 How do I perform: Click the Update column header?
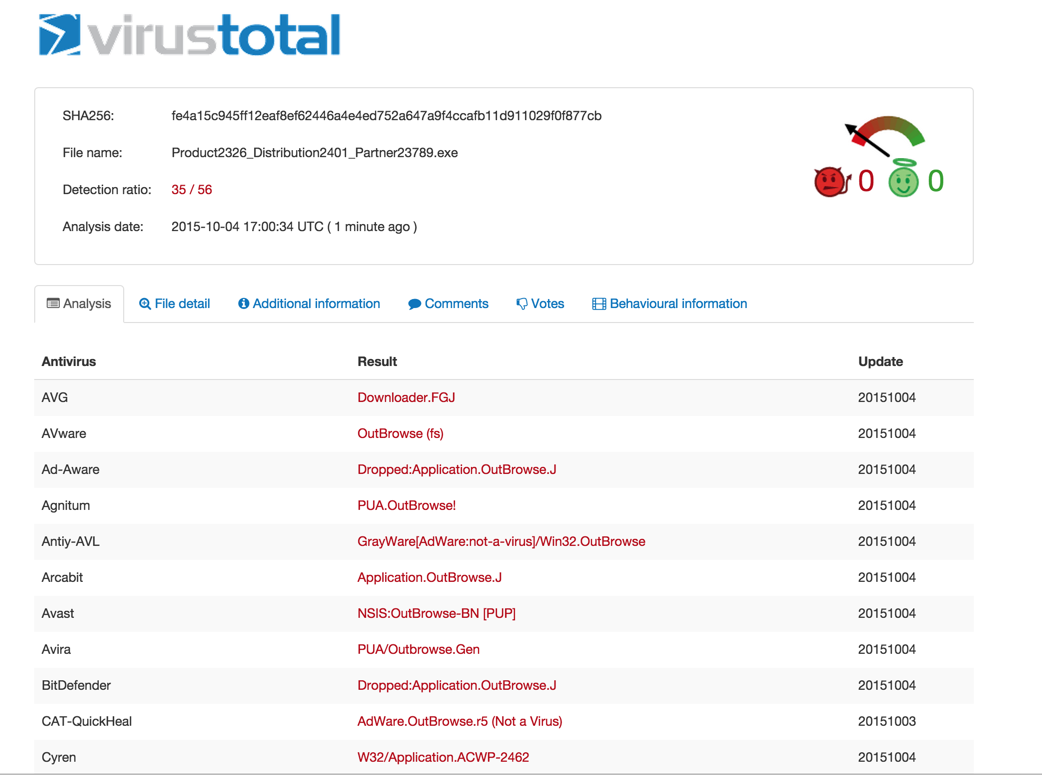coord(881,362)
